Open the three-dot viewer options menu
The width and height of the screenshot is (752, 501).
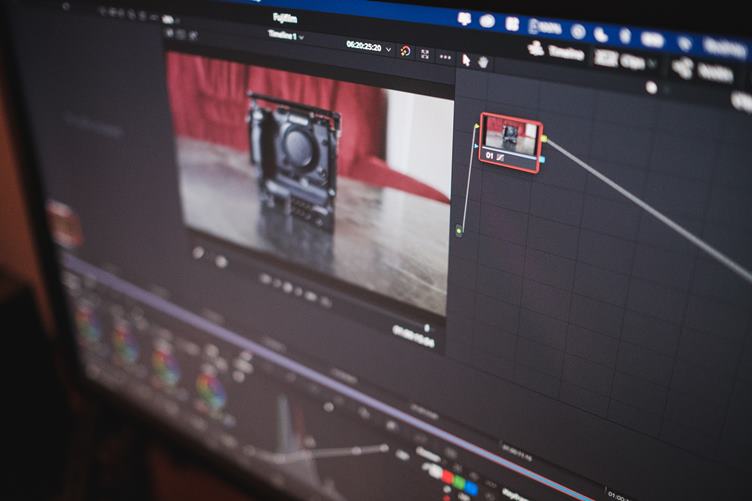(x=445, y=55)
